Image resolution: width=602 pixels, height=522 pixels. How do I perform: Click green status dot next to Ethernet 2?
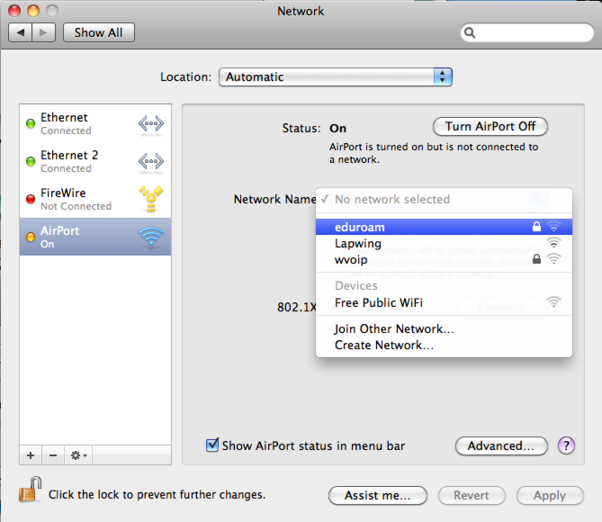[30, 161]
